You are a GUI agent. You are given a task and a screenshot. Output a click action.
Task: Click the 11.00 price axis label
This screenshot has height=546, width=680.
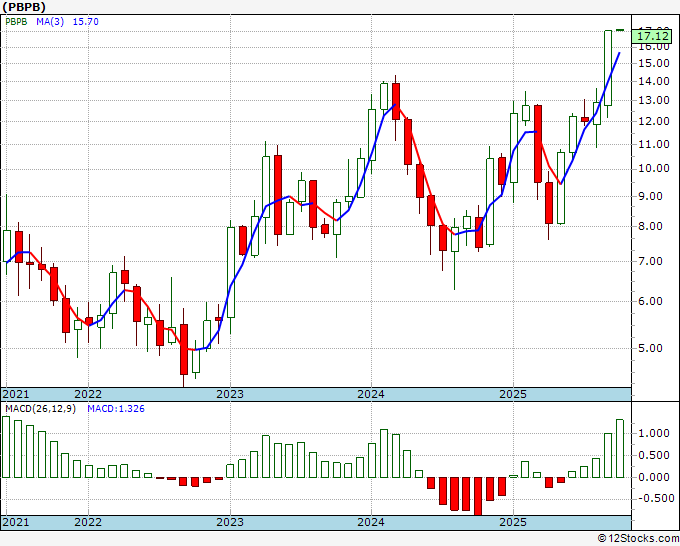(x=654, y=144)
